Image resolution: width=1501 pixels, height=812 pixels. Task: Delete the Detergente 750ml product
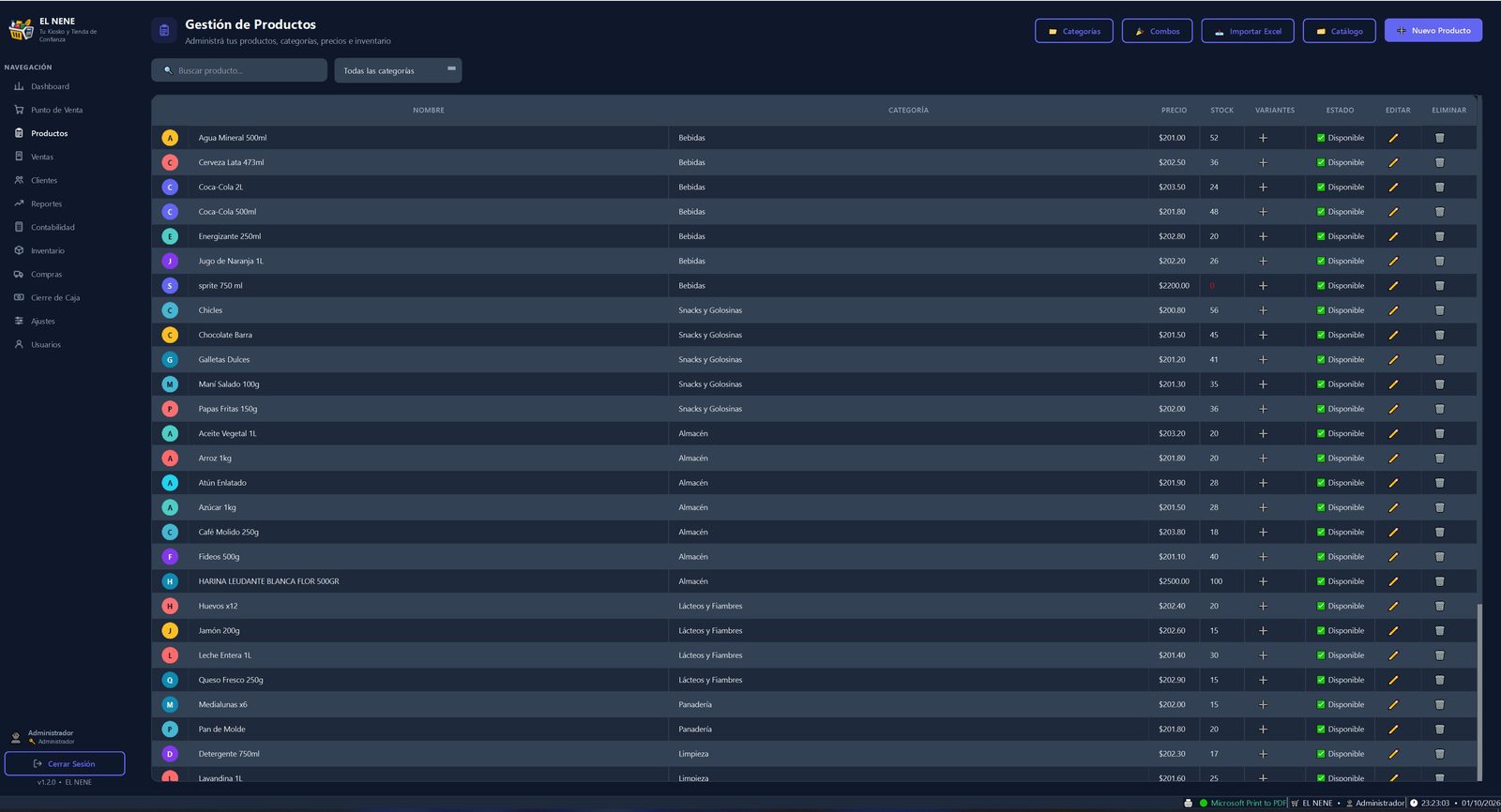[1439, 754]
